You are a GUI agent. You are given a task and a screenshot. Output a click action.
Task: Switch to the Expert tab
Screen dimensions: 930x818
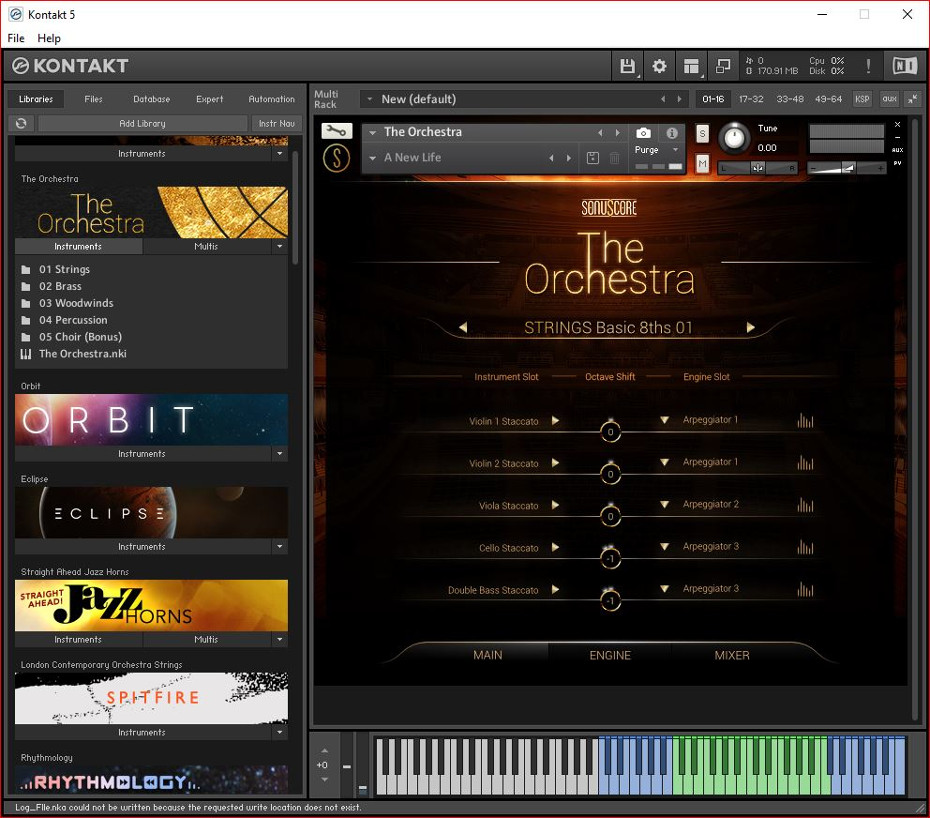coord(209,99)
